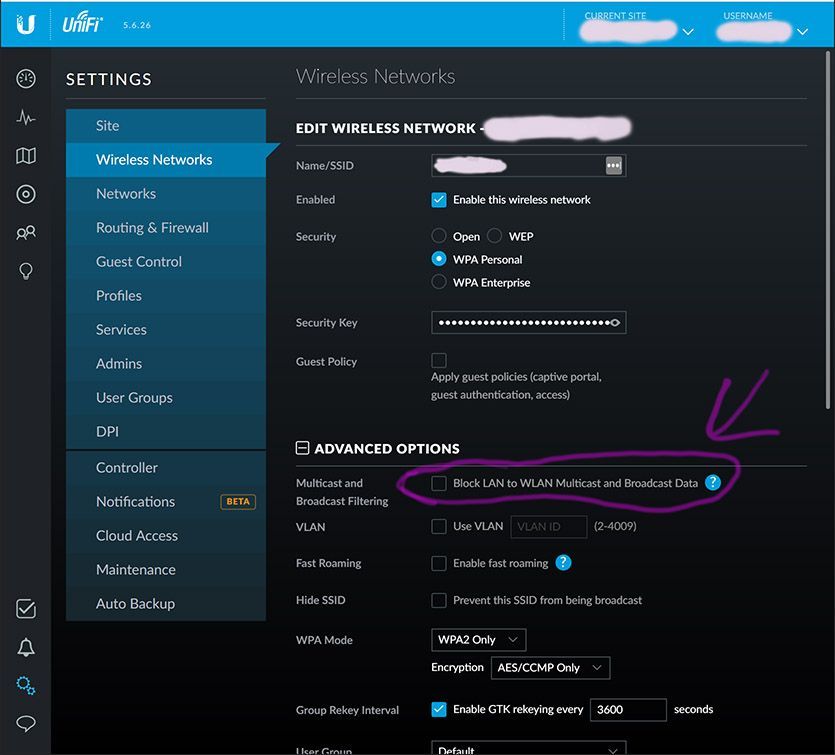Select the WPA Enterprise security option
The height and width of the screenshot is (755, 835).
point(439,282)
